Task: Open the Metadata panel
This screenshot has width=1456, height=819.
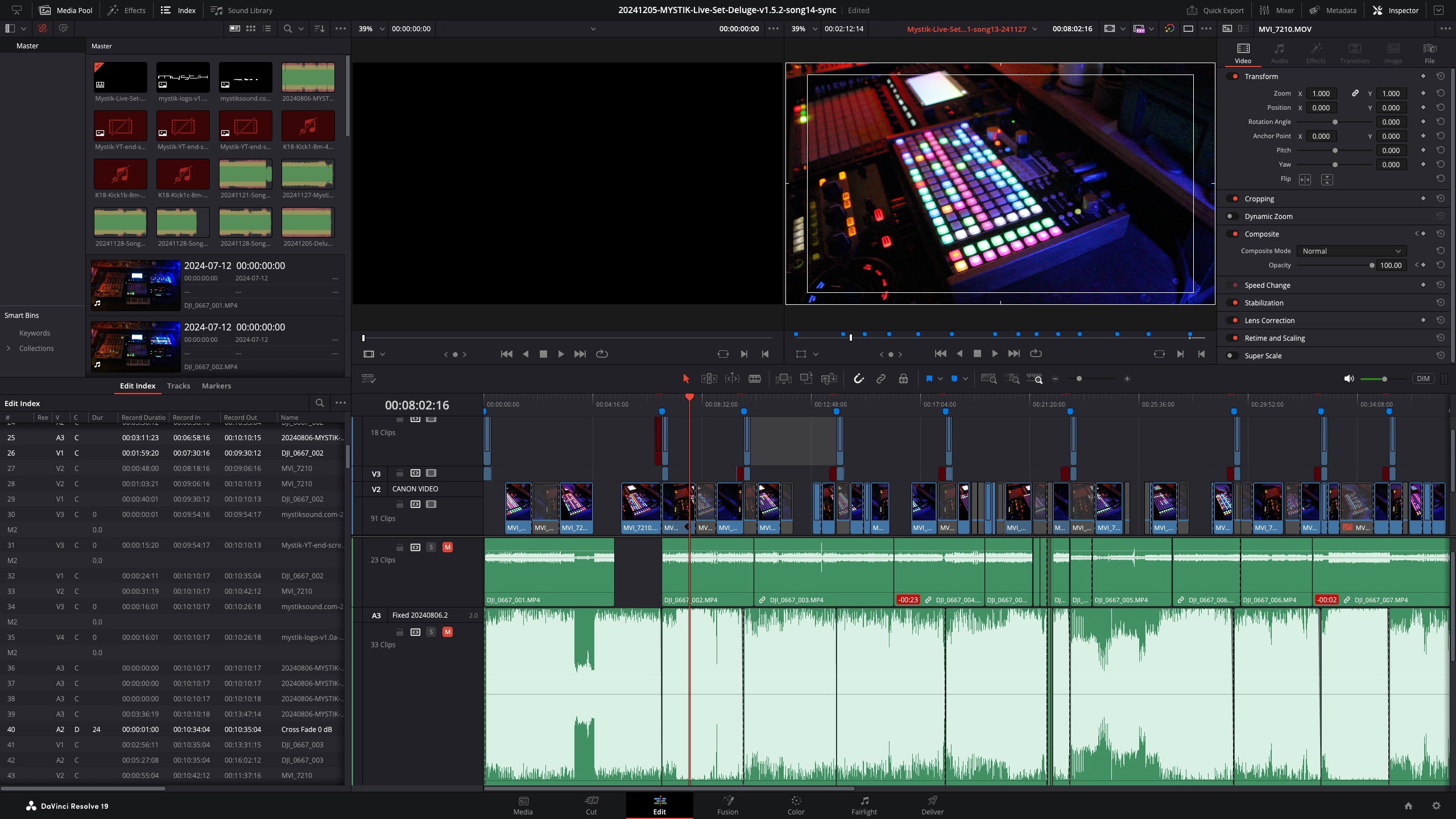Action: [x=1333, y=10]
